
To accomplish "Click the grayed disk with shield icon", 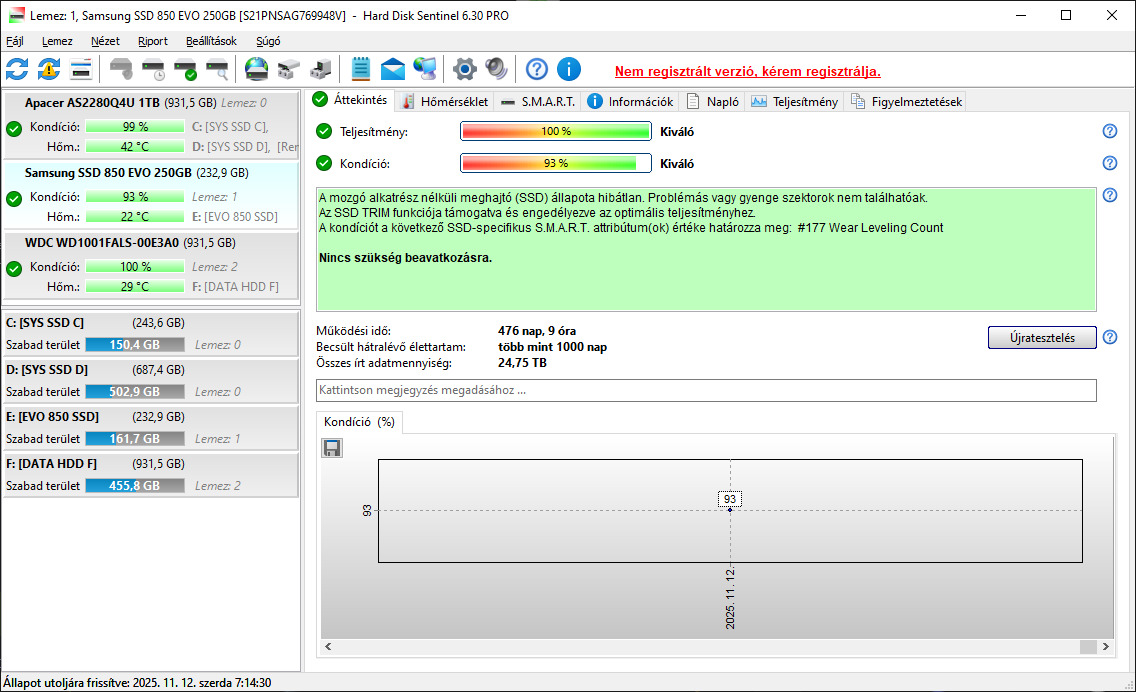I will tap(121, 70).
